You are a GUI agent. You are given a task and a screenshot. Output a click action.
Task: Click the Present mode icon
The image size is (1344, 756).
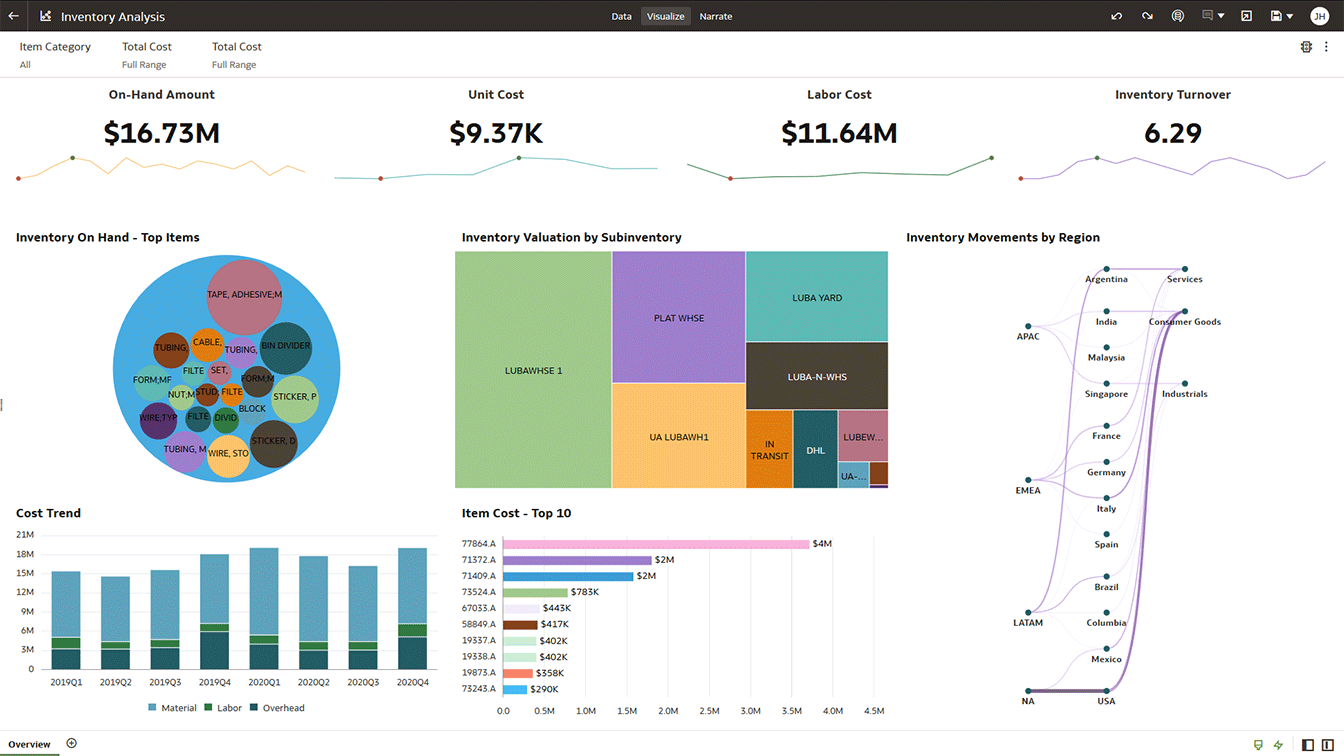[1244, 16]
